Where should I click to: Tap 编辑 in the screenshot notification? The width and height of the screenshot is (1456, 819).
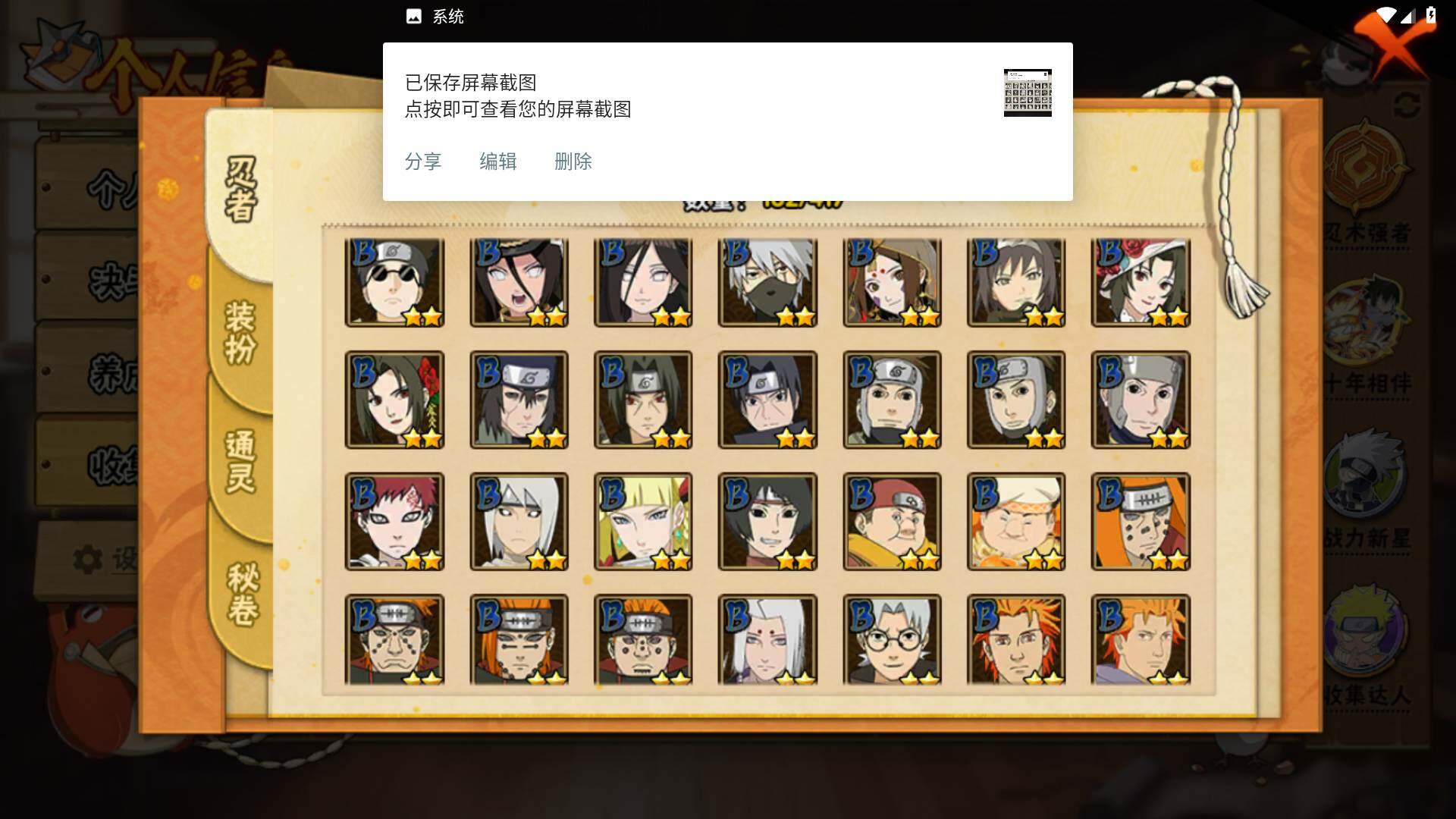[498, 162]
